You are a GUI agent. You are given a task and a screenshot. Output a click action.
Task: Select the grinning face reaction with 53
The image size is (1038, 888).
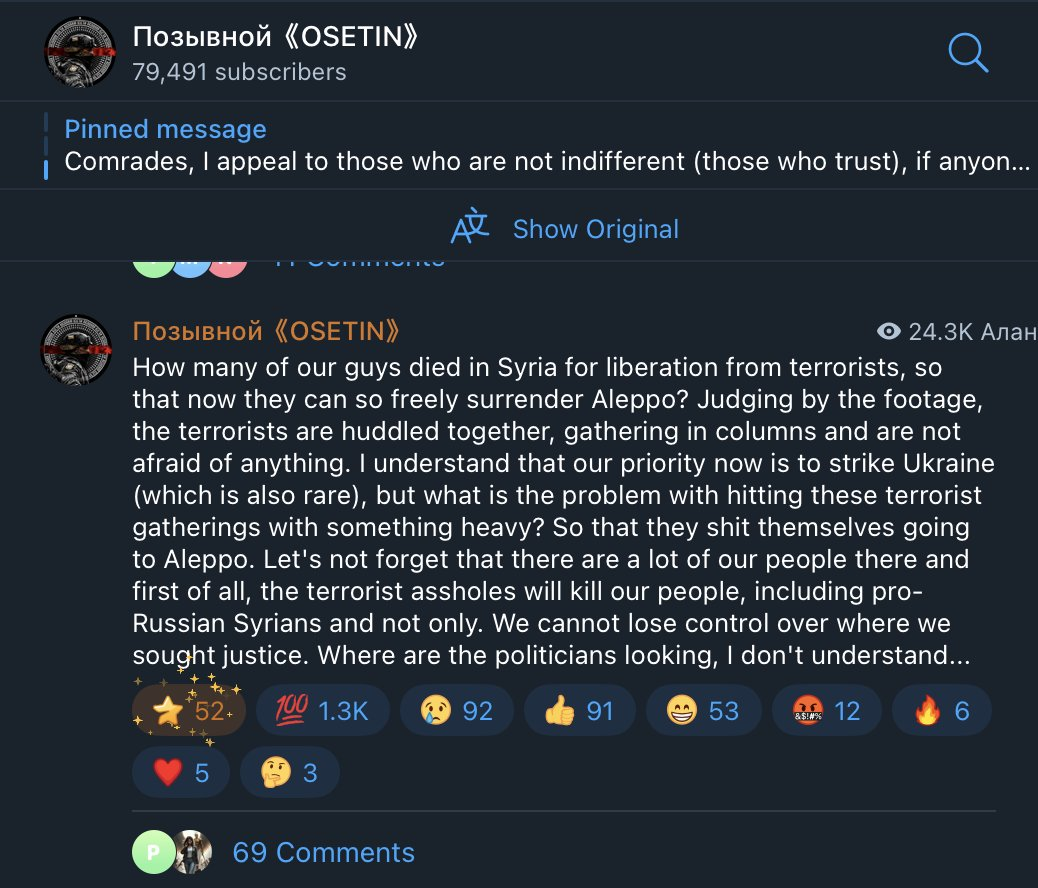pyautogui.click(x=703, y=711)
